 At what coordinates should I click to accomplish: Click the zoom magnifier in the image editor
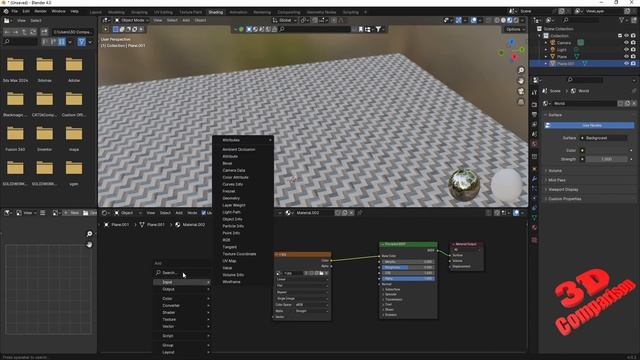pos(89,234)
